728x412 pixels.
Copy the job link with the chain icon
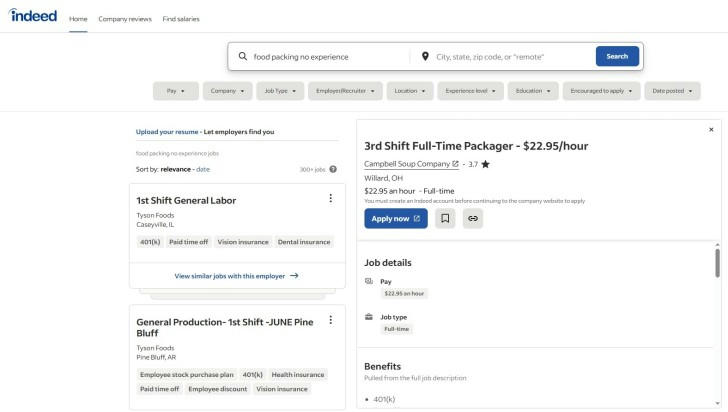(x=473, y=218)
